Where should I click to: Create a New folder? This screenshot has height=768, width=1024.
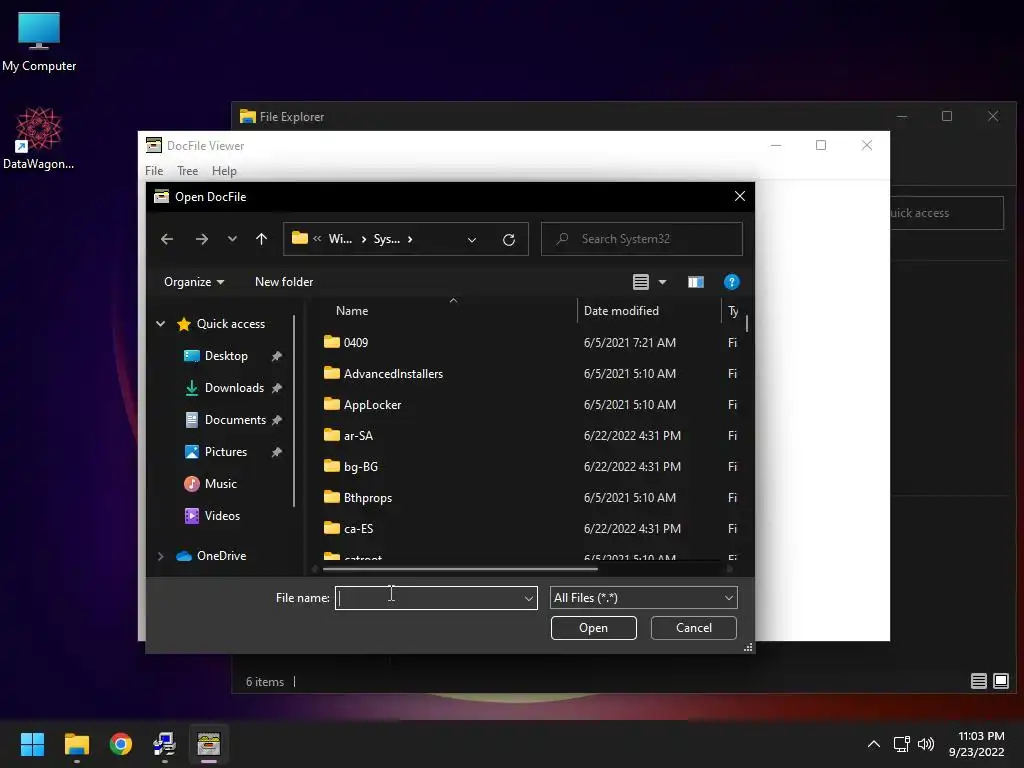284,281
